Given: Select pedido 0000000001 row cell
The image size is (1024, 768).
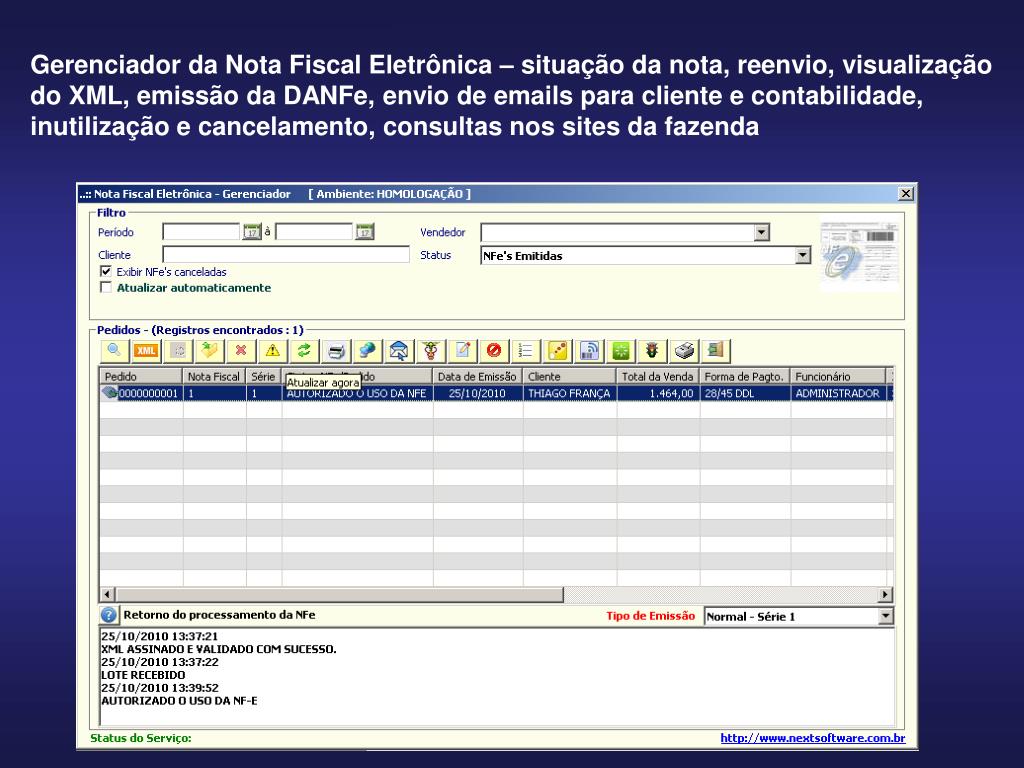Looking at the screenshot, I should pos(141,393).
